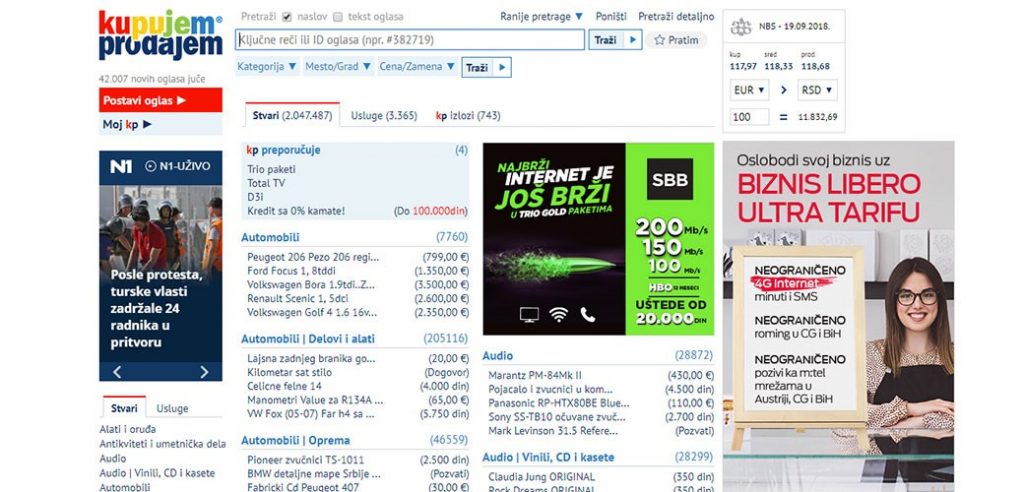Click the arrow between EUR and RSD
The image size is (1024, 492).
click(x=784, y=90)
